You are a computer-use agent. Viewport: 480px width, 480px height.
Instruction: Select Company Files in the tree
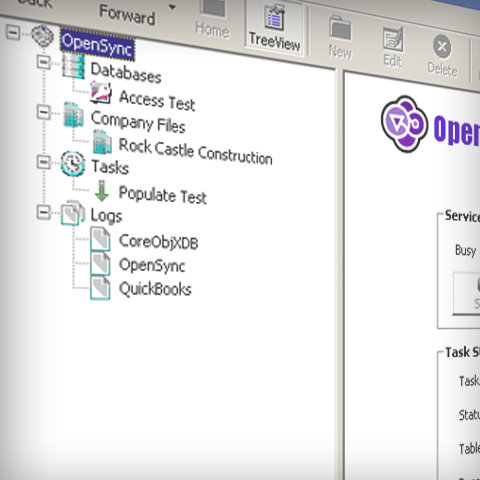point(138,122)
